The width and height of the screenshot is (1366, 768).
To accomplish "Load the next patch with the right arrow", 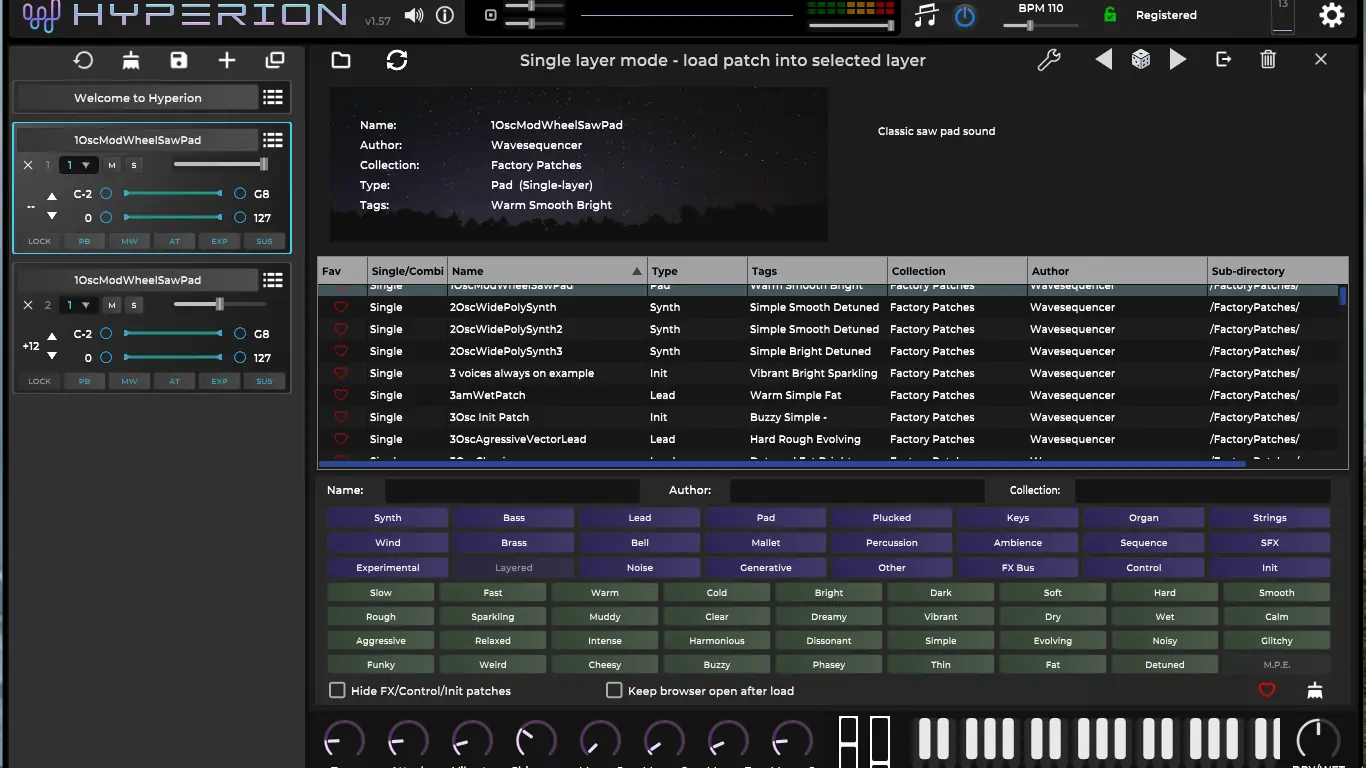I will coord(1178,60).
